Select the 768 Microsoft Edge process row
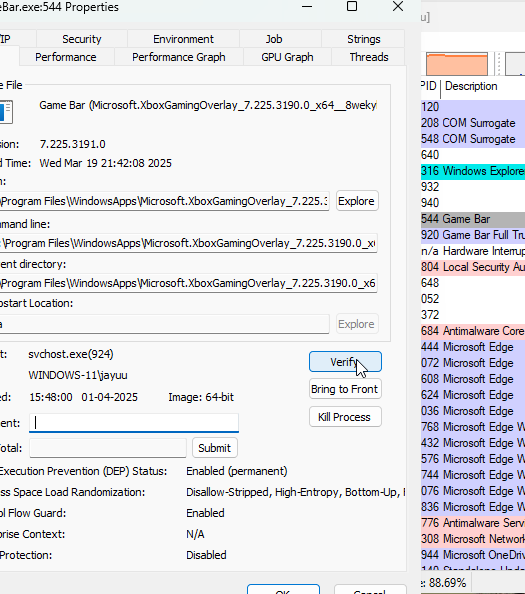Viewport: 525px width, 594px height. tap(473, 427)
